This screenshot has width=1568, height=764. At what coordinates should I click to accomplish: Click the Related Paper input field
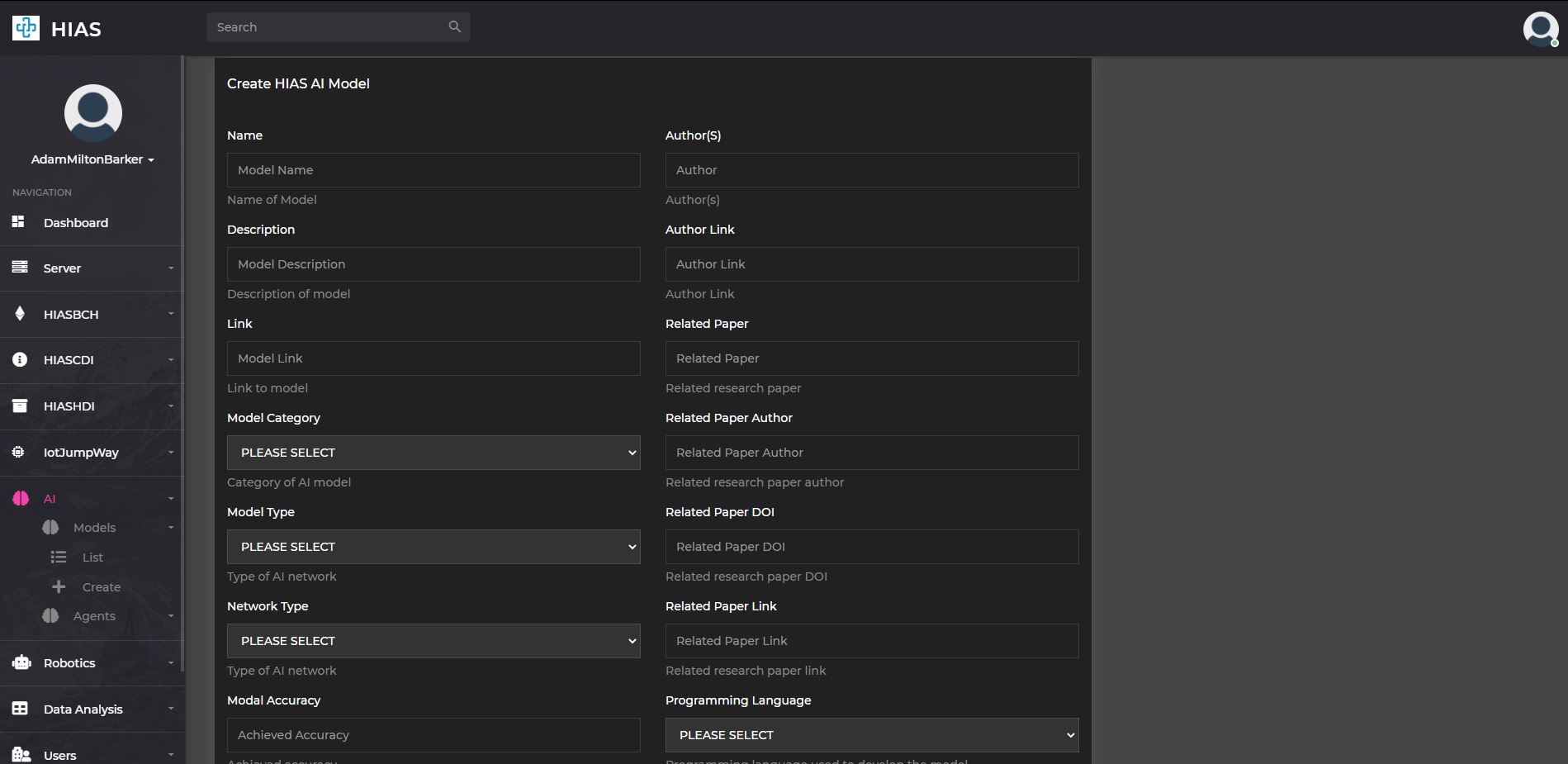[x=872, y=358]
